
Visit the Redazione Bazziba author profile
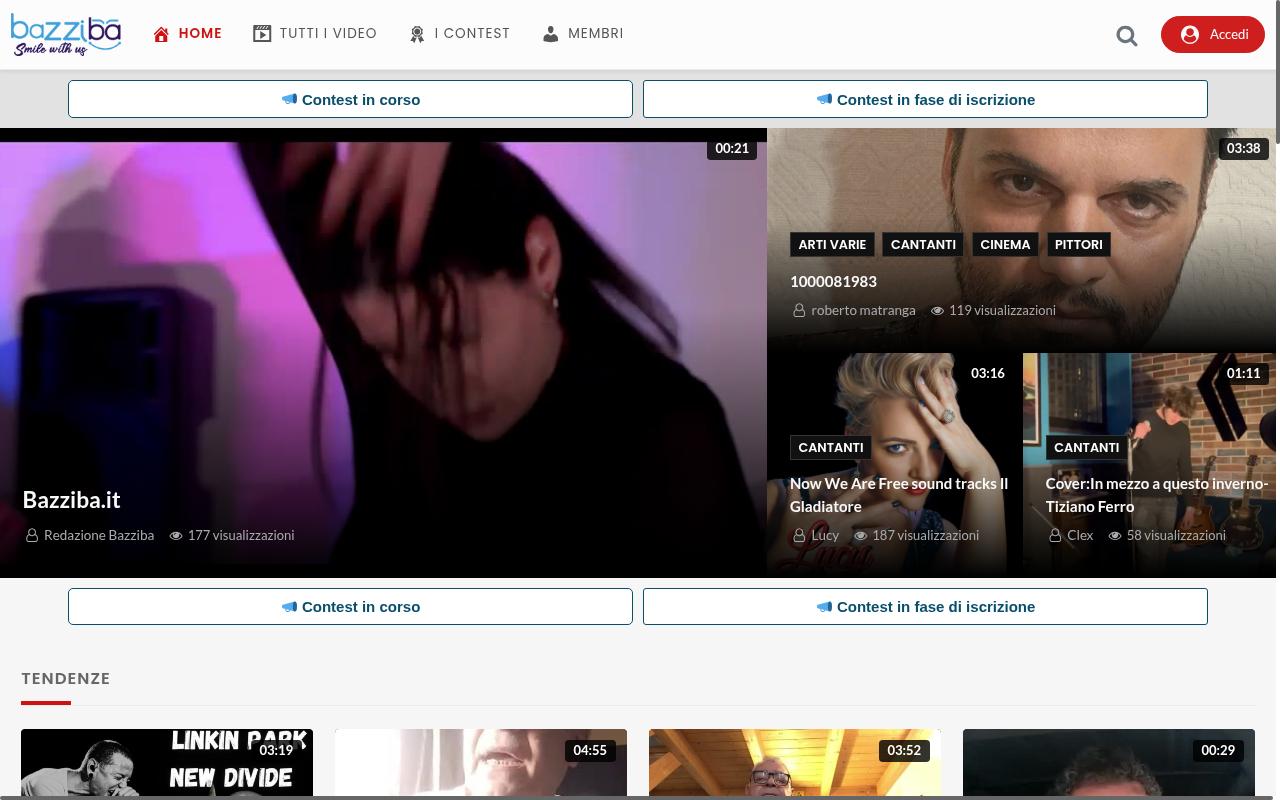tap(99, 536)
